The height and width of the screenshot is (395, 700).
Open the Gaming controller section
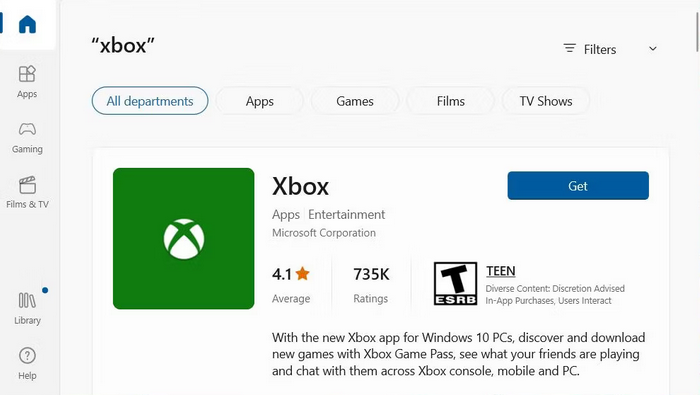tap(27, 137)
